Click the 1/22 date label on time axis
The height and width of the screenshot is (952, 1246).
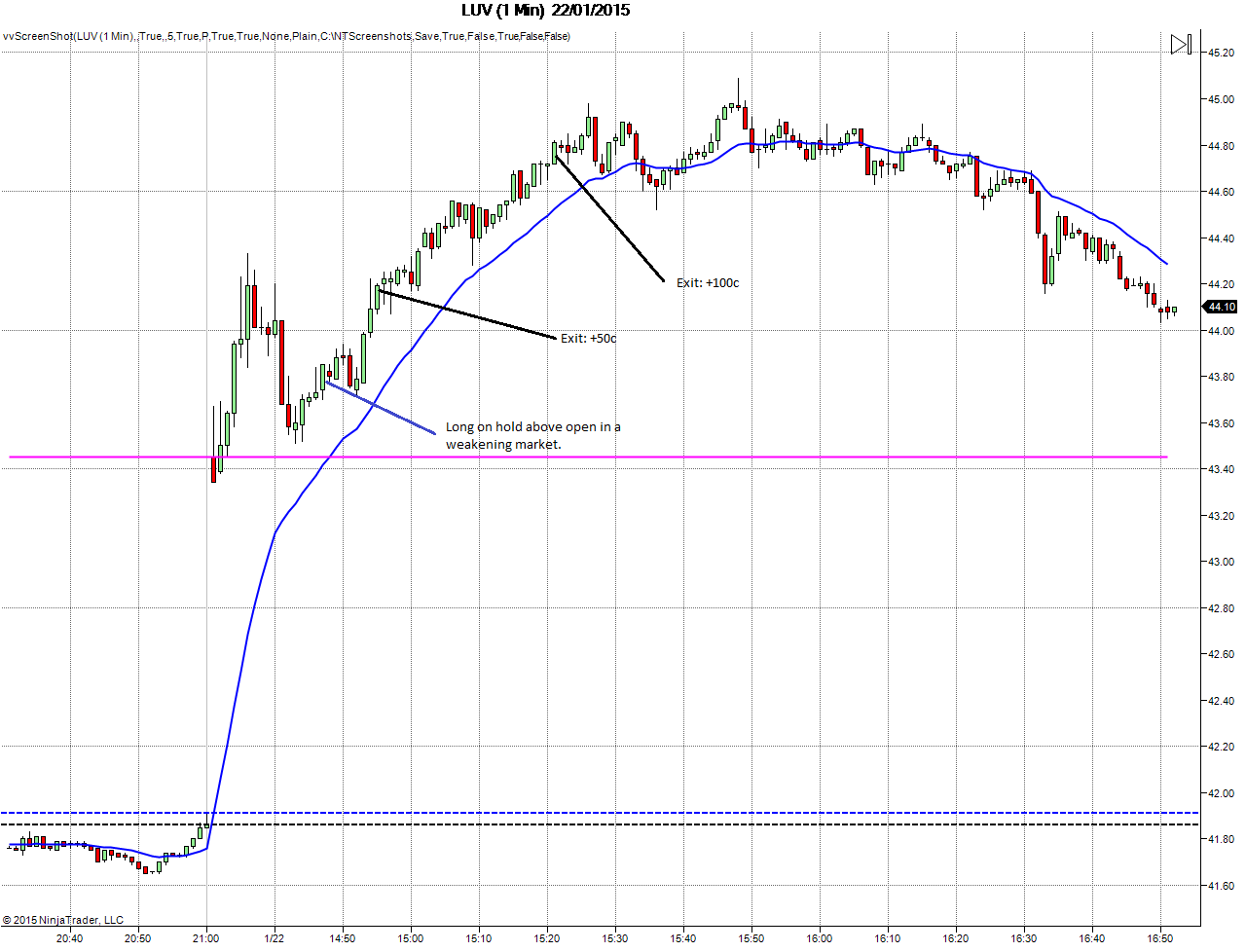(274, 938)
